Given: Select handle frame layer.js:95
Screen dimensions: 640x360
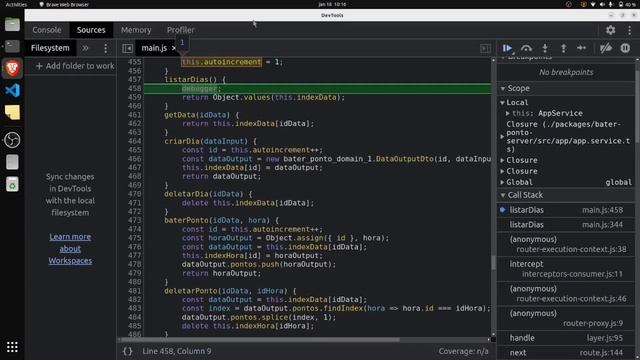Looking at the screenshot, I should pos(566,338).
